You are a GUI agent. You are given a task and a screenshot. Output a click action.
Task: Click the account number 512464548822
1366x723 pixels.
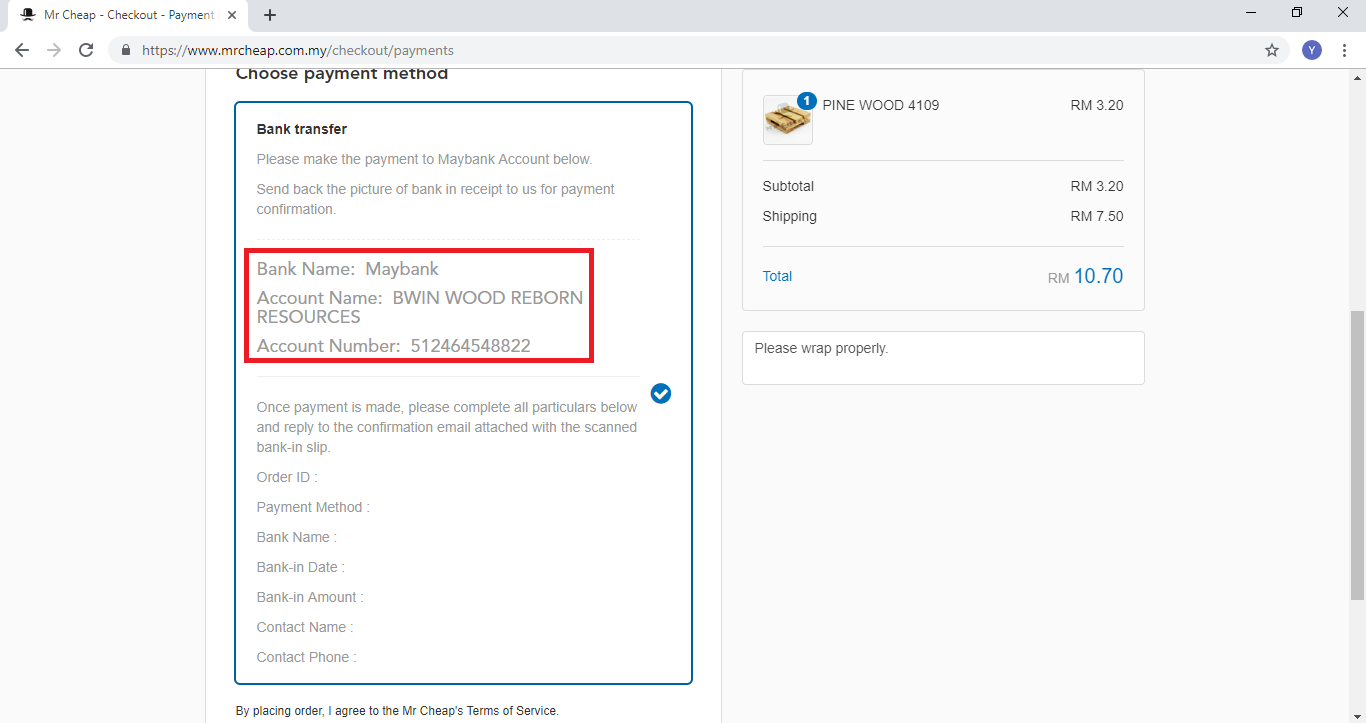pos(470,346)
